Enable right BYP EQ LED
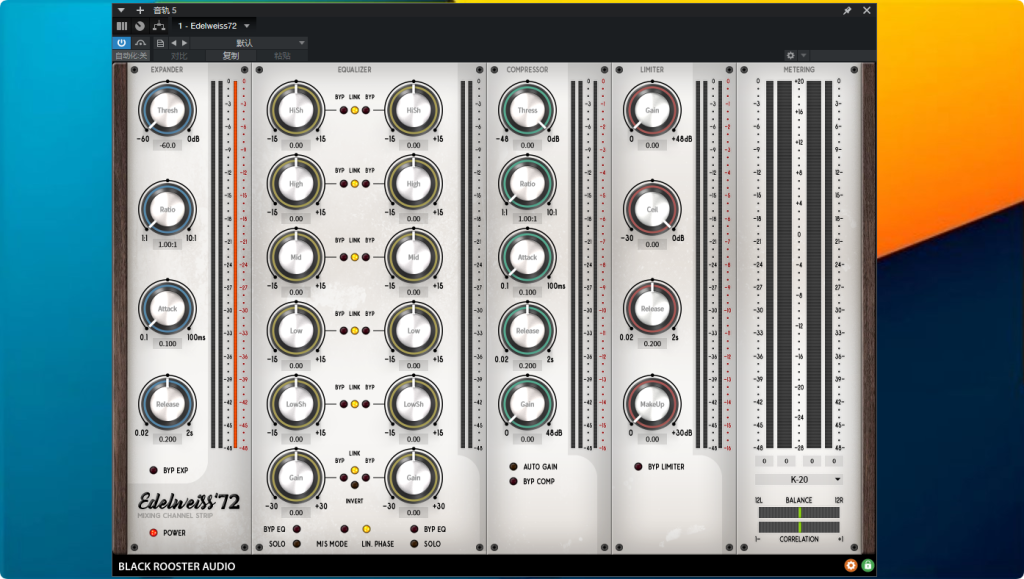 [x=414, y=529]
